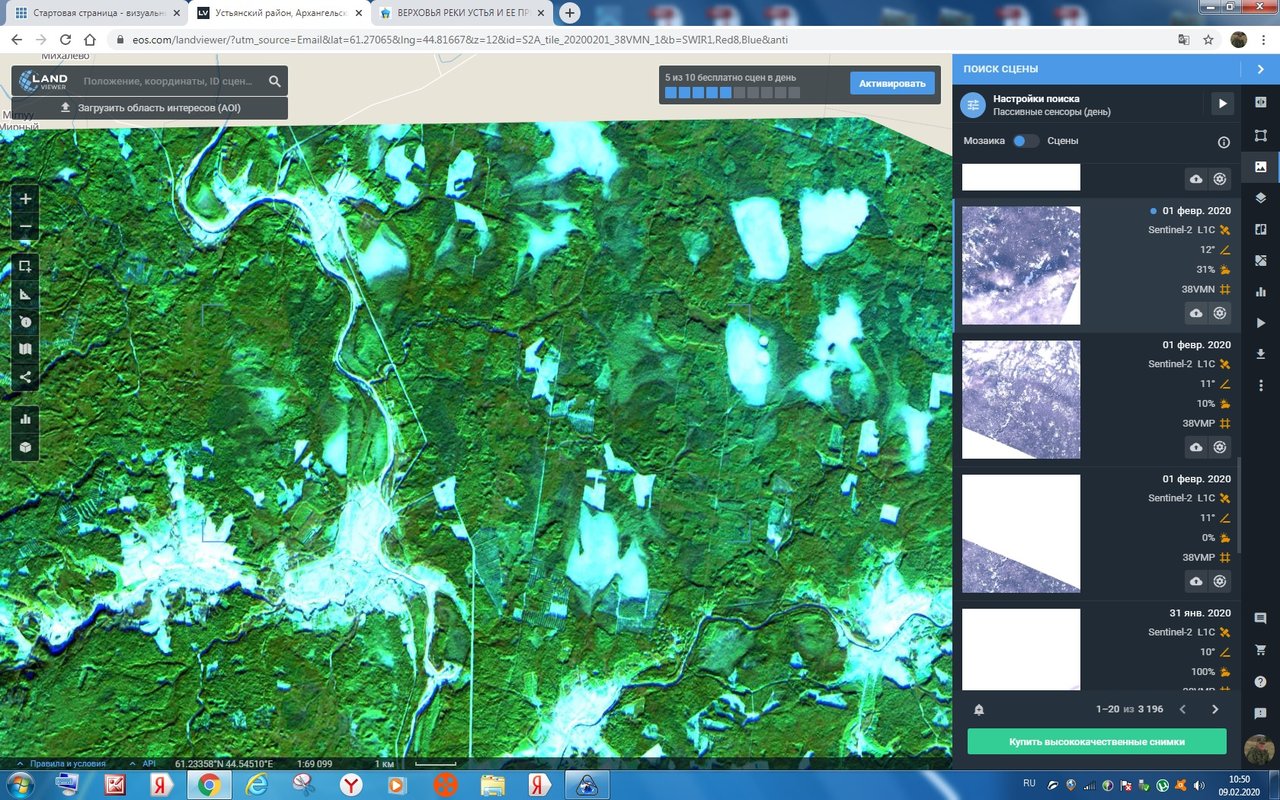Click the search magnifier icon
Image resolution: width=1280 pixels, height=800 pixels.
click(x=275, y=81)
